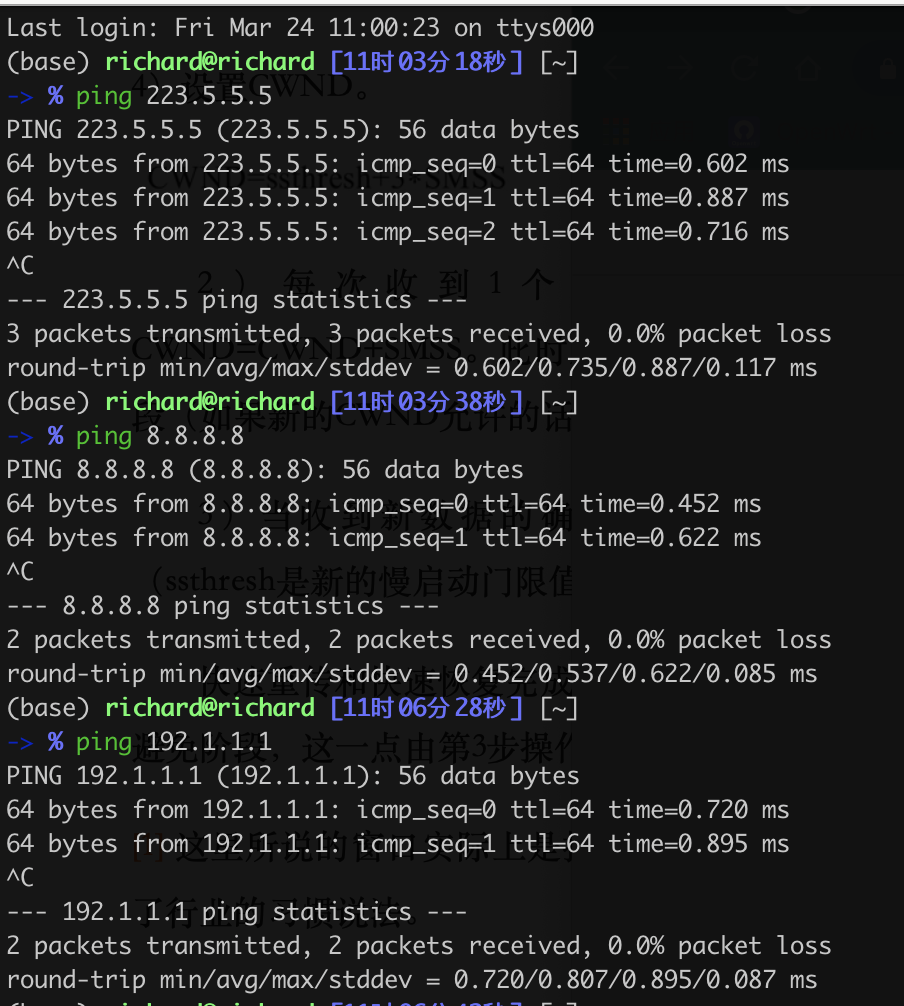Image resolution: width=904 pixels, height=1006 pixels.
Task: Click the '192.1.1.1 ping statistics' header line
Action: pyautogui.click(x=237, y=912)
